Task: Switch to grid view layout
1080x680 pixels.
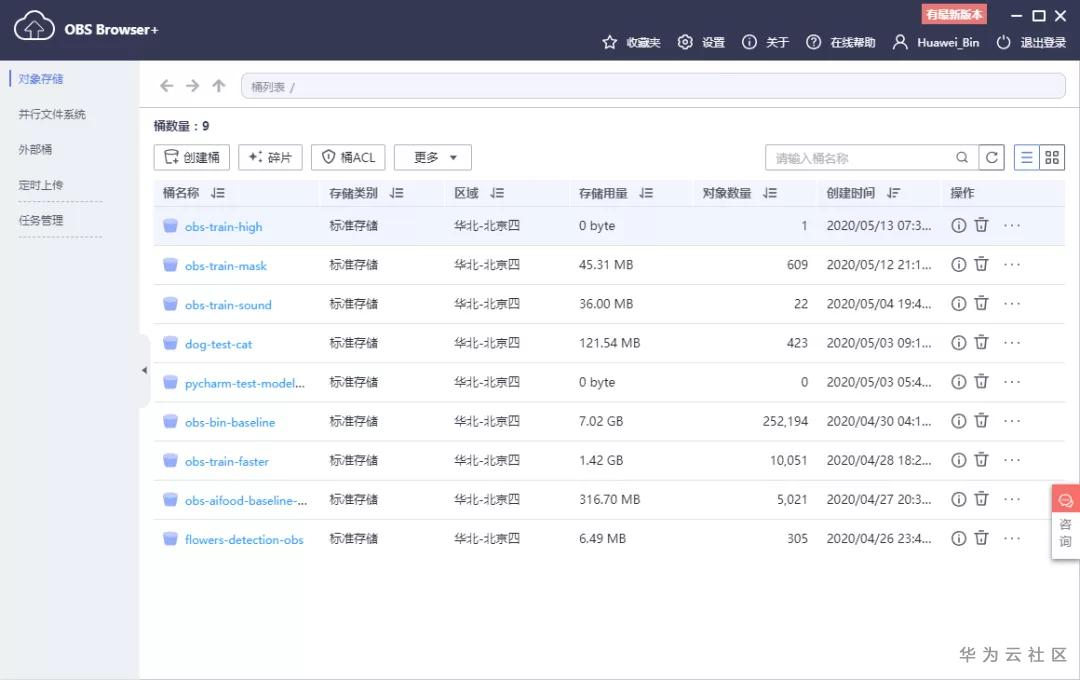Action: tap(1052, 158)
